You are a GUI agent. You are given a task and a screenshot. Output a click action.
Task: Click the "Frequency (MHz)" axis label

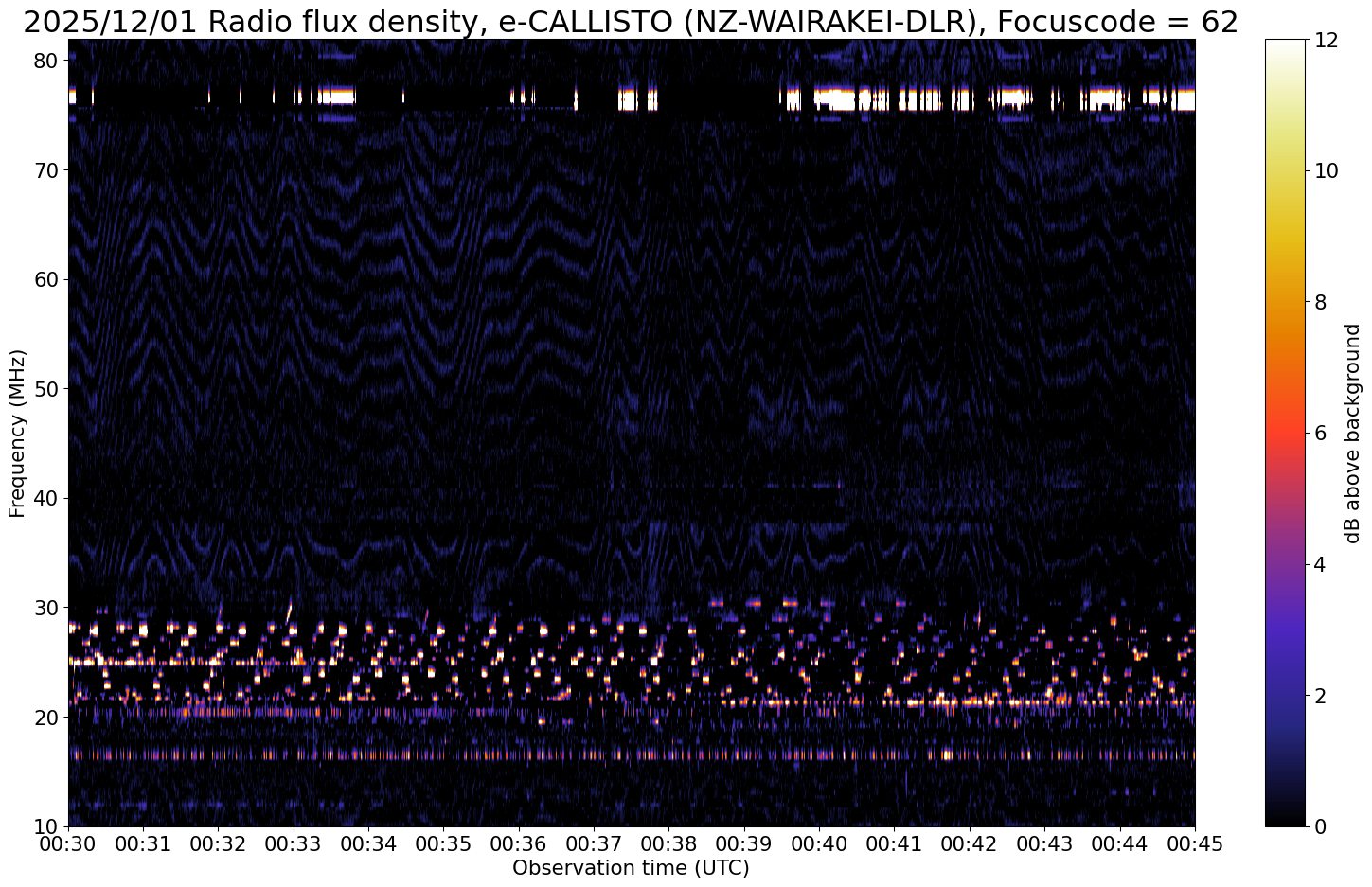point(17,433)
